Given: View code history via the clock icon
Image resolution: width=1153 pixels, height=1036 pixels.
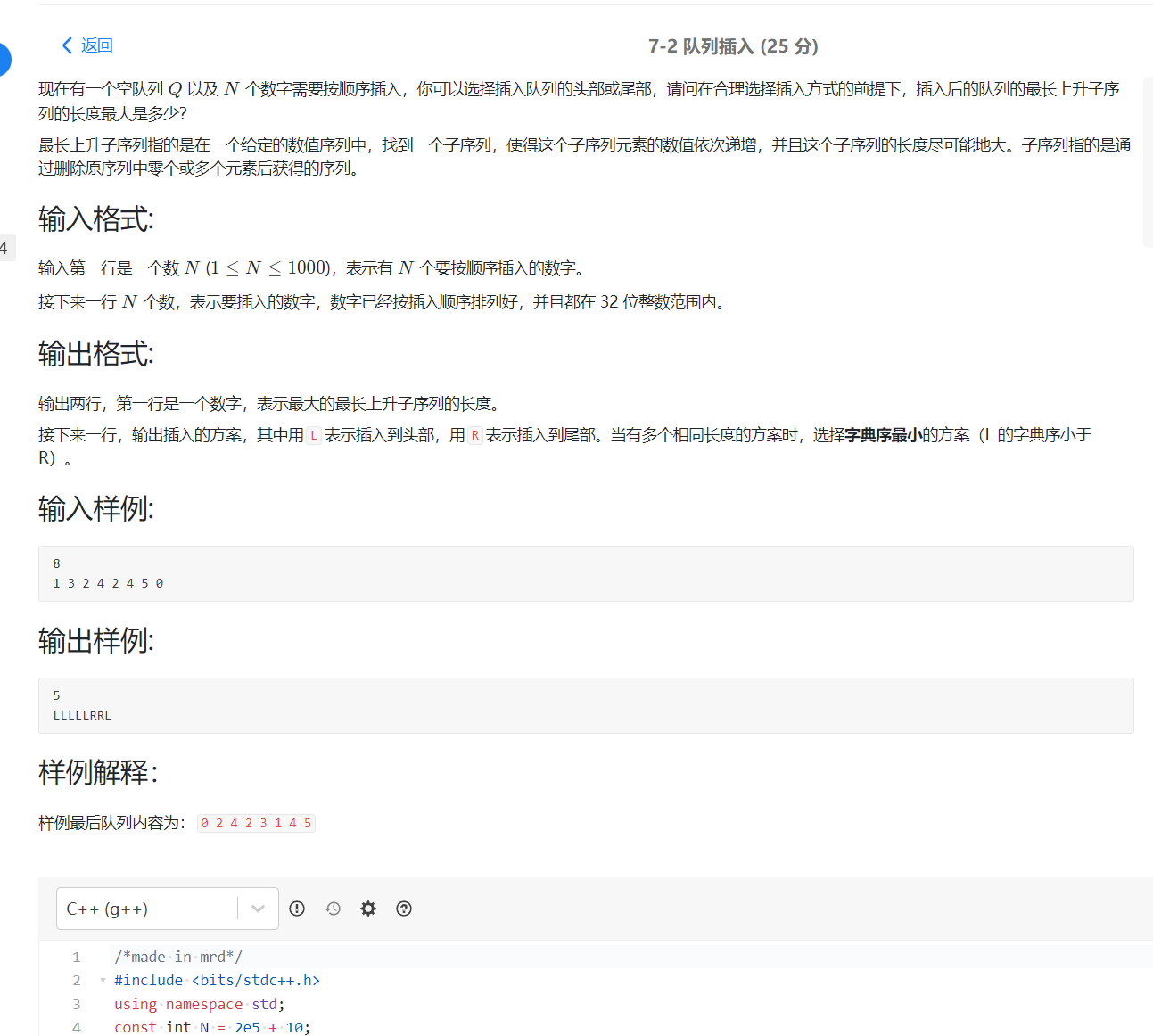Looking at the screenshot, I should click(333, 908).
